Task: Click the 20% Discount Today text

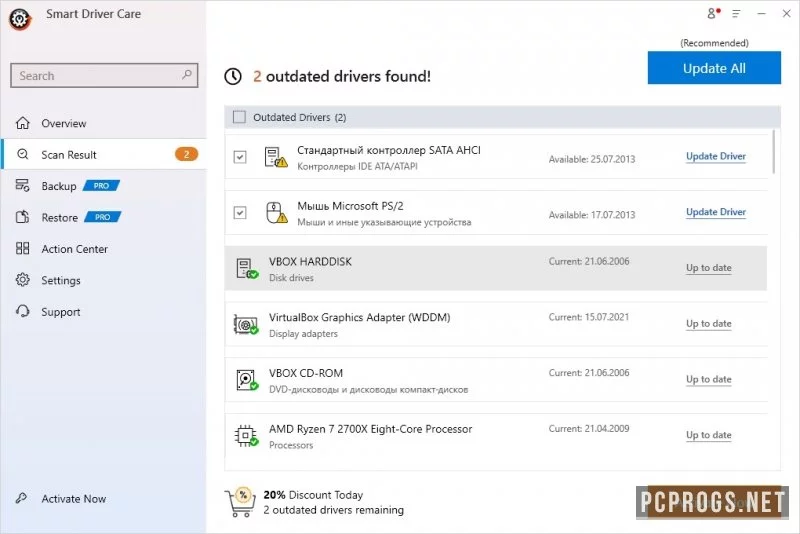Action: point(313,495)
